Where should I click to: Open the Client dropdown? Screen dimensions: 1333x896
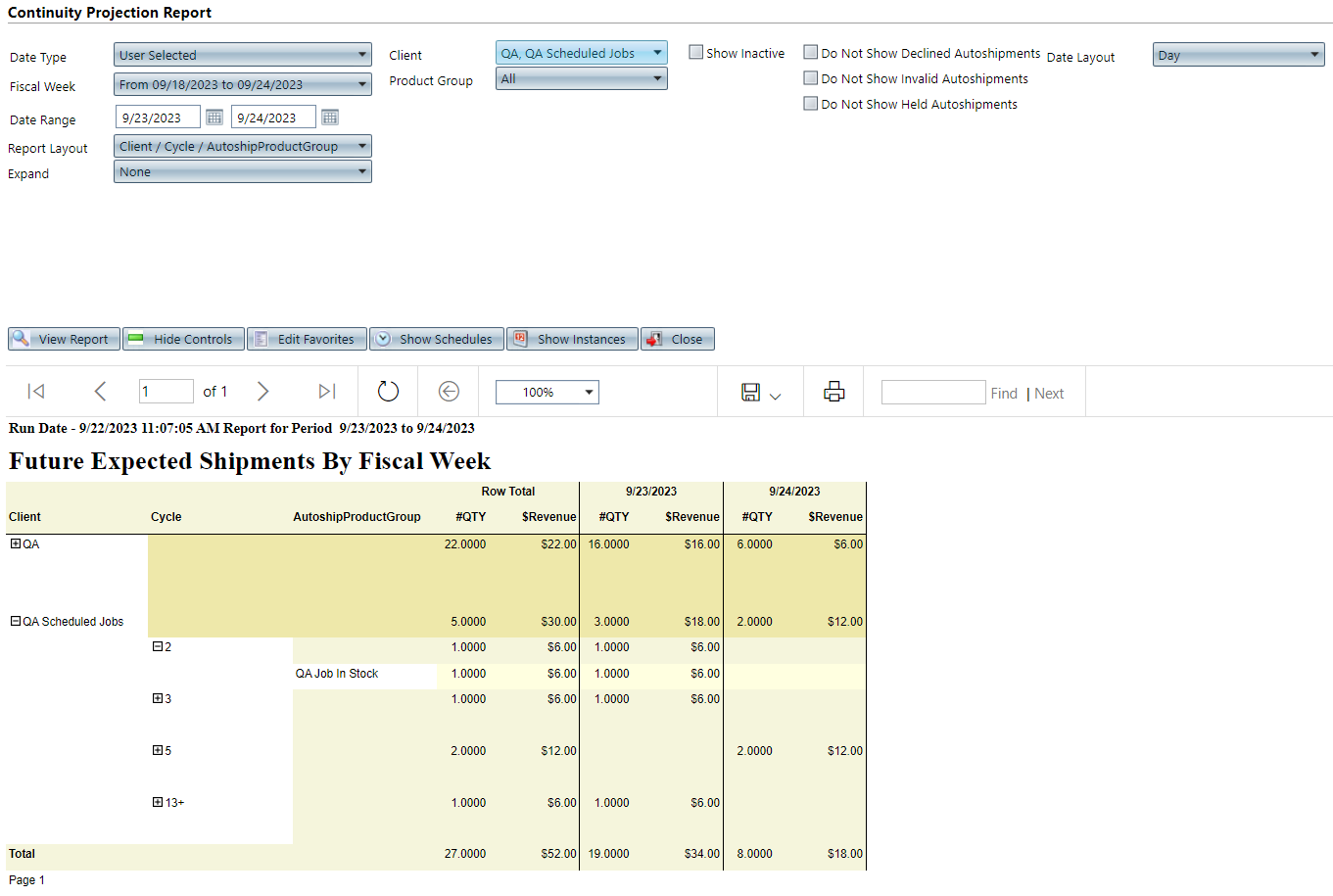tap(582, 53)
